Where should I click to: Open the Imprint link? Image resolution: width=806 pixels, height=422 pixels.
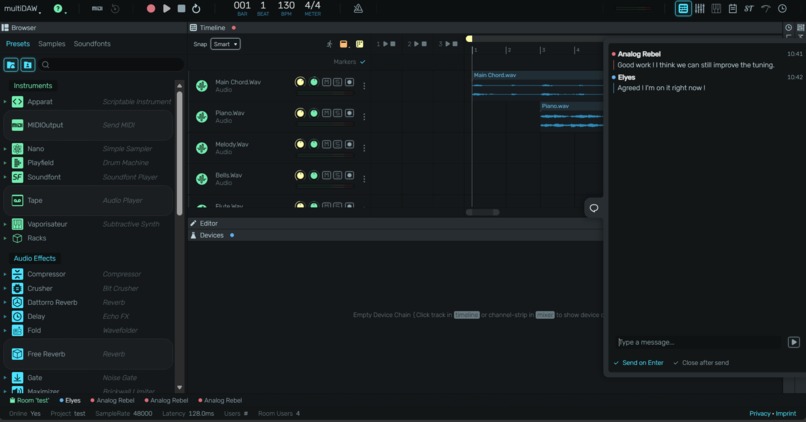786,413
